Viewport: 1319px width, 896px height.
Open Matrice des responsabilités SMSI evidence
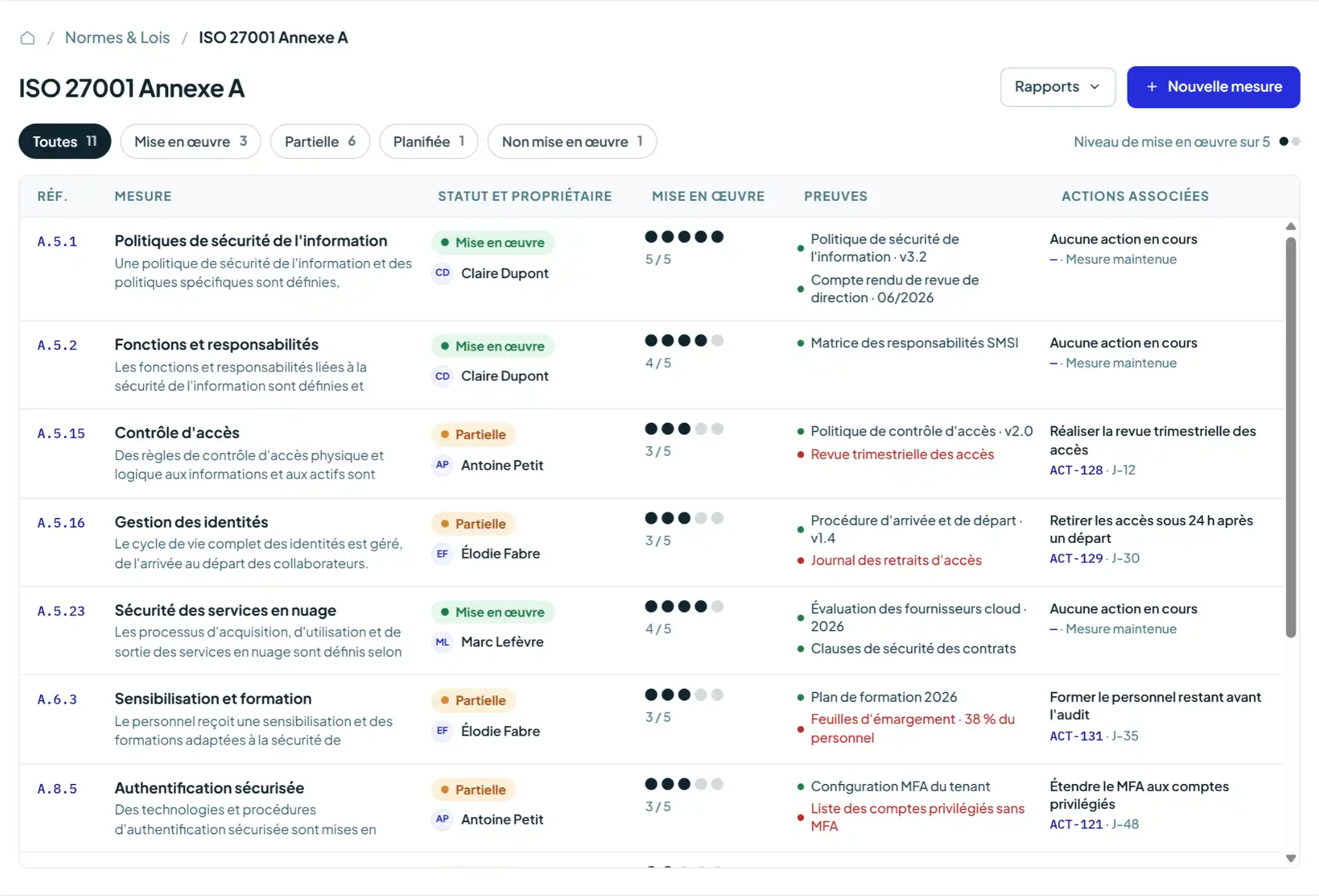coord(915,343)
